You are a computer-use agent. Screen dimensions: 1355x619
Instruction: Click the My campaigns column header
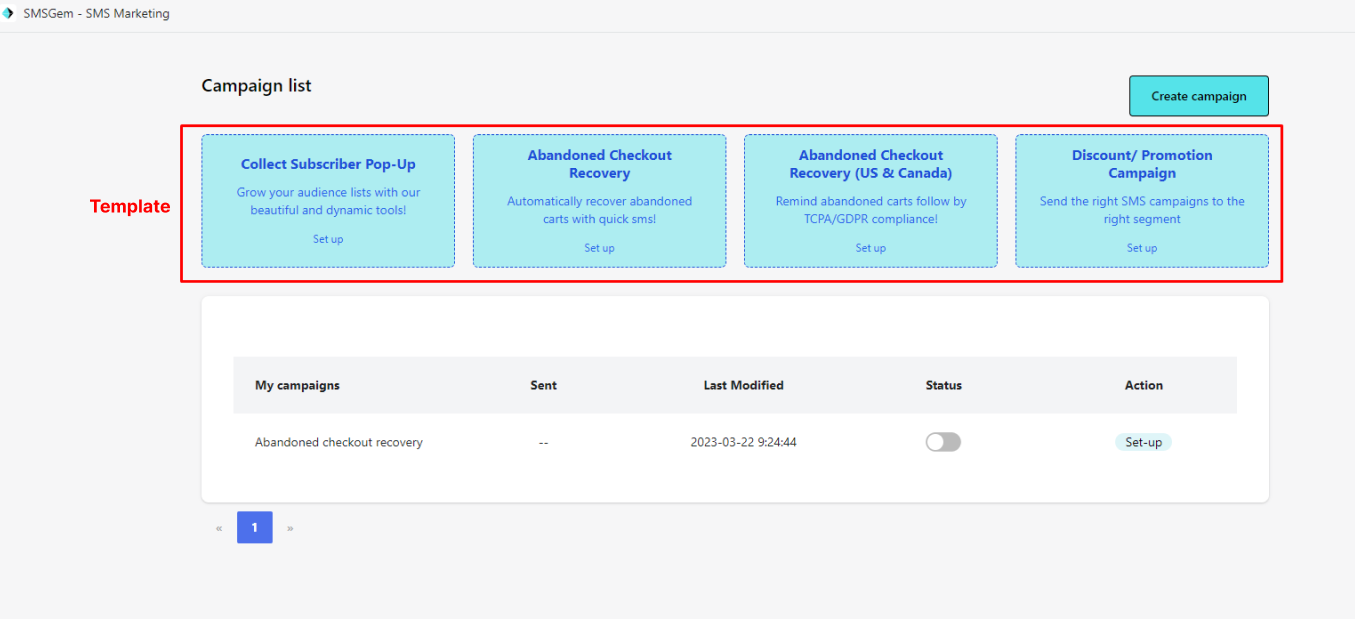tap(297, 385)
